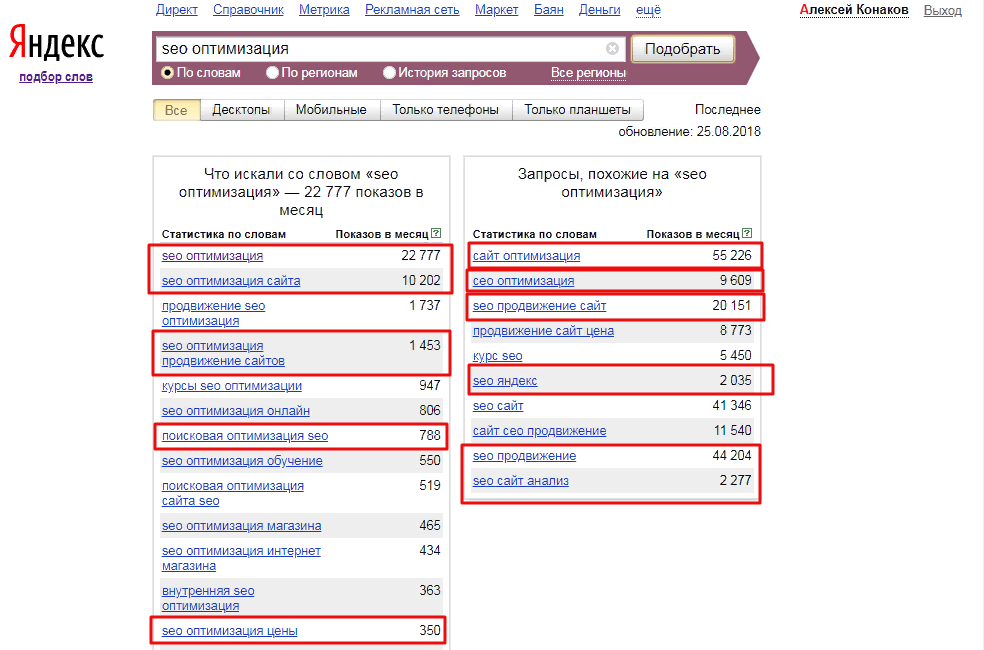The width and height of the screenshot is (984, 650).
Task: Open the 'поисковая оптимизация сайта seo' query link
Action: tap(232, 493)
